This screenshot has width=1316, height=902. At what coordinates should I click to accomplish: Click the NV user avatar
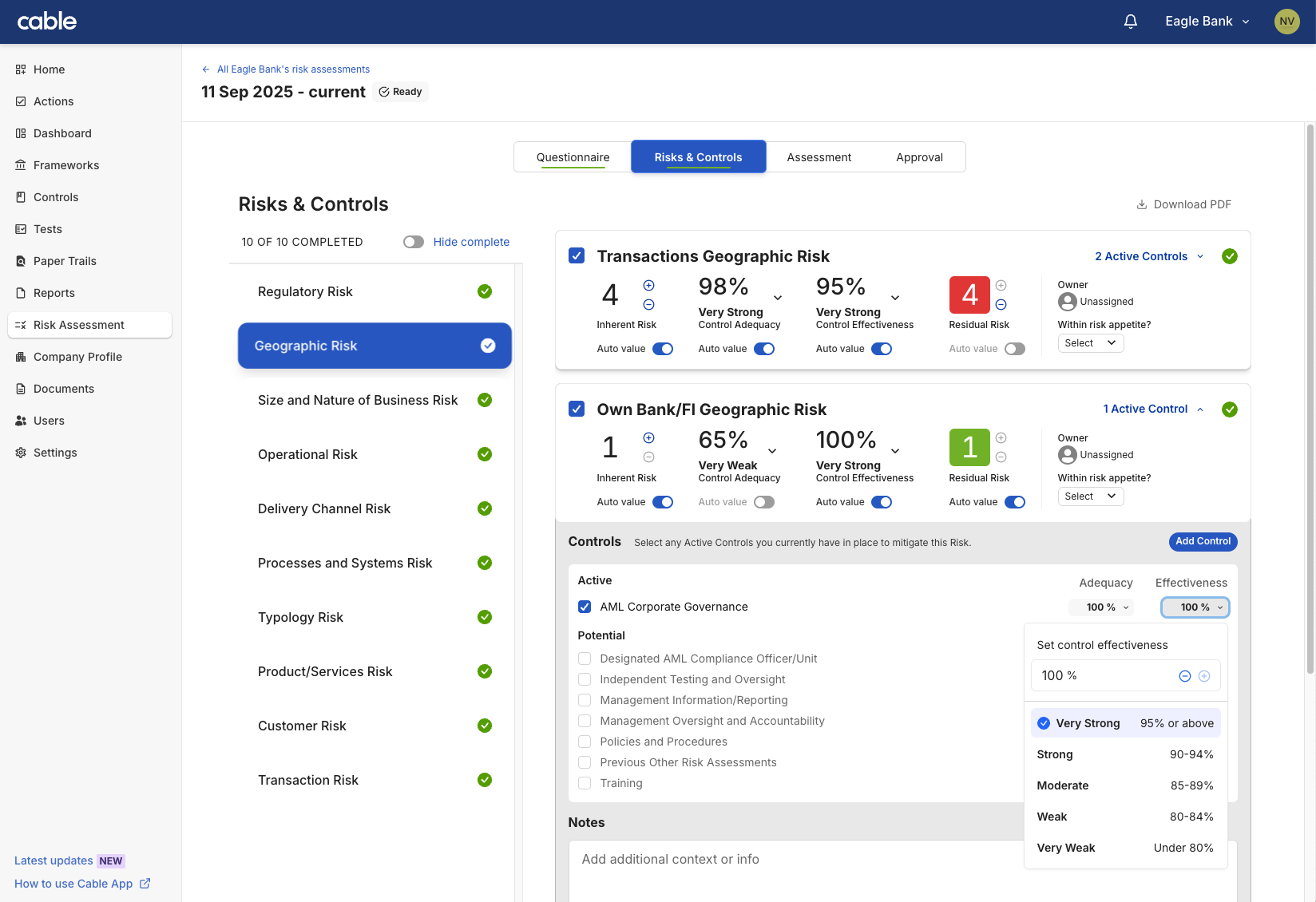tap(1286, 22)
